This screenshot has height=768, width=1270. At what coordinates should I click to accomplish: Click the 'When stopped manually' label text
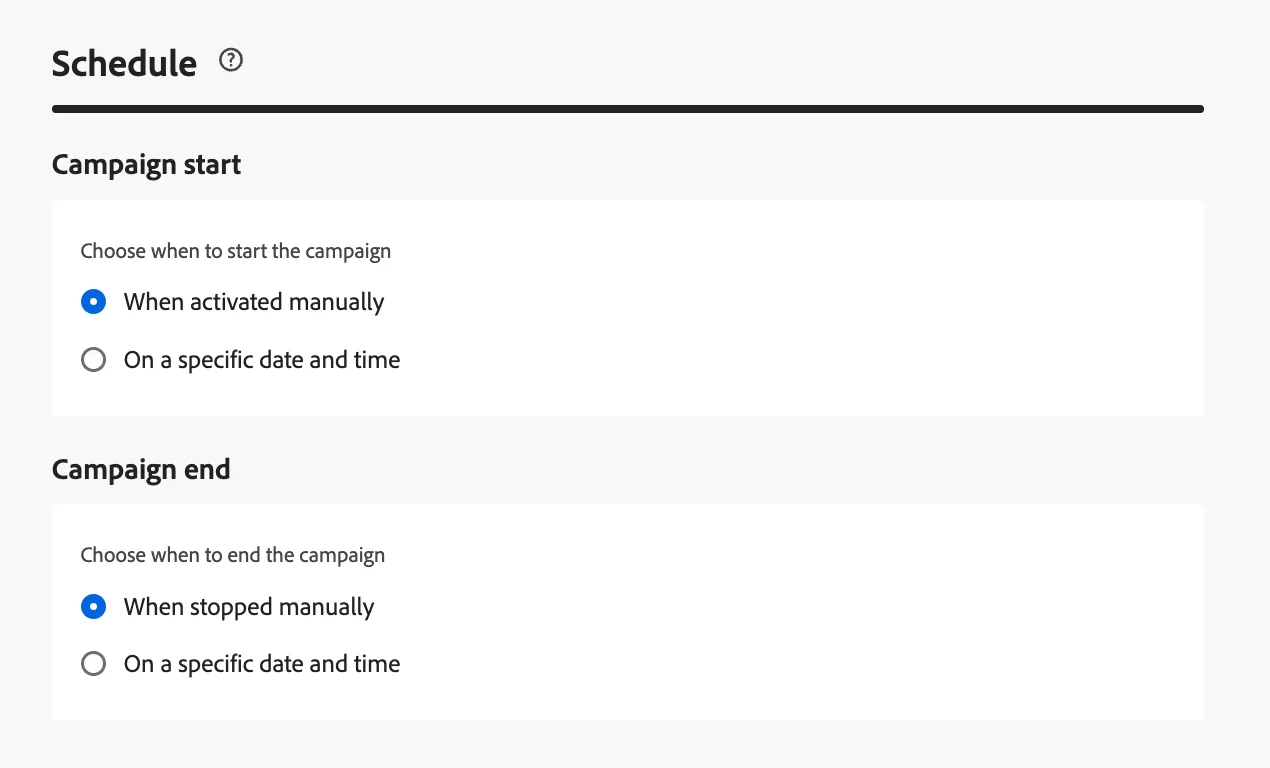coord(249,607)
